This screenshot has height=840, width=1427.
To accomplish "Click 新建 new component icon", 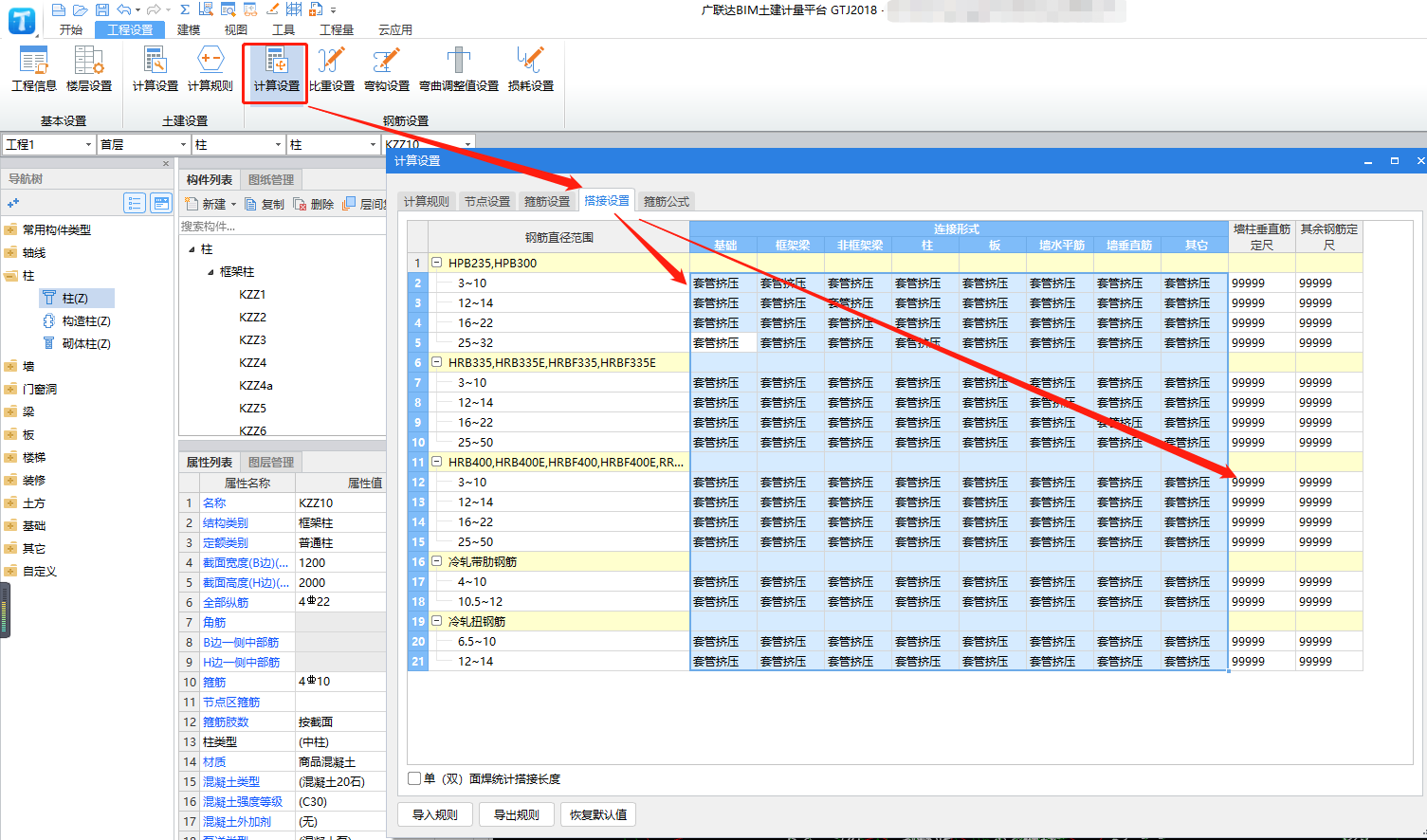I will point(192,204).
